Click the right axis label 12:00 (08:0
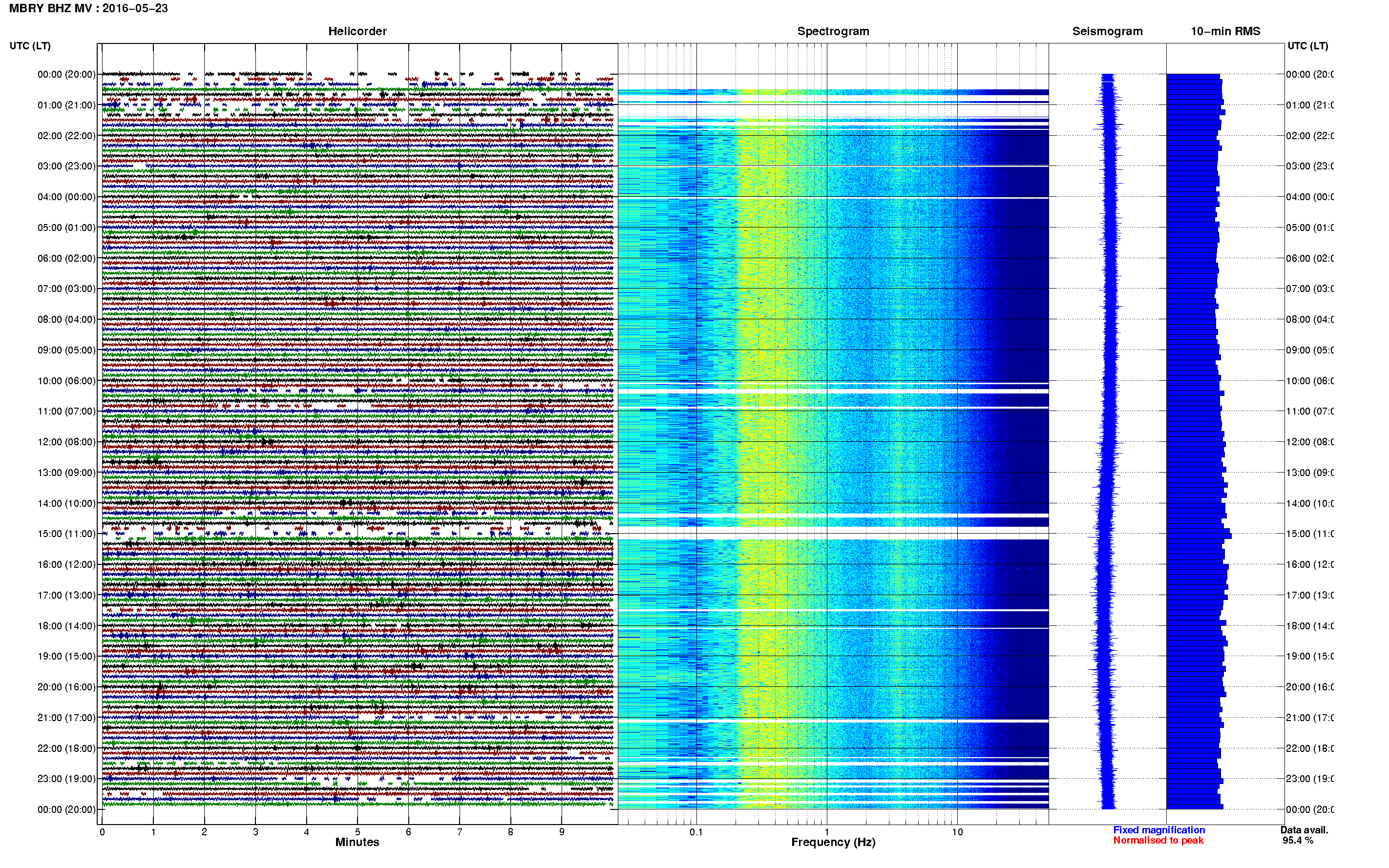Viewport: 1389px width, 868px height. click(1310, 441)
